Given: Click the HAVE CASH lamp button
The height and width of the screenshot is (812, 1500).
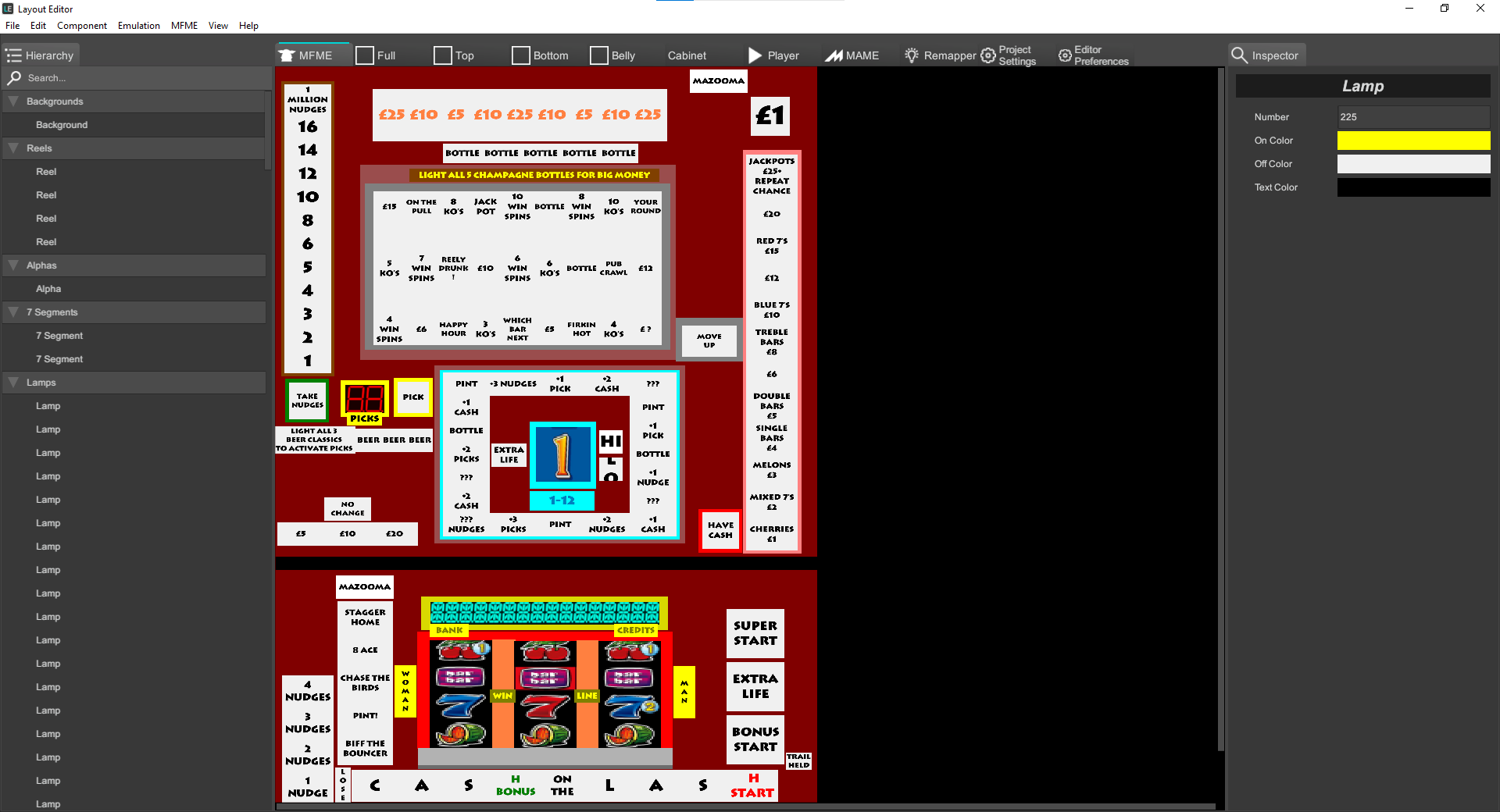Looking at the screenshot, I should point(720,530).
